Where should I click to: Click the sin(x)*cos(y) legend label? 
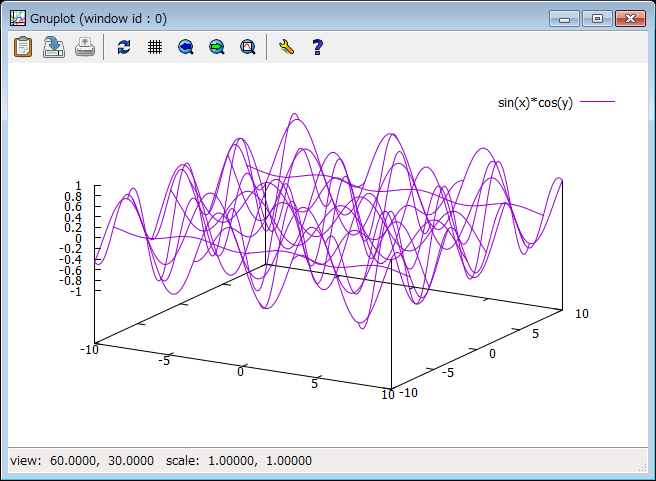535,102
